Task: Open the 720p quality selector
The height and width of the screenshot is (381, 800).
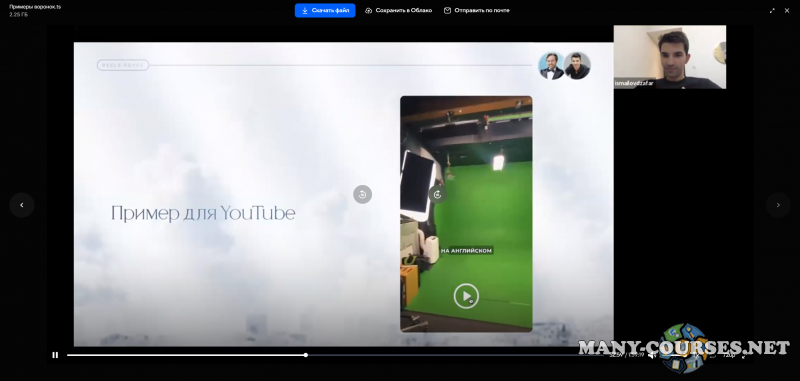Action: coord(729,355)
